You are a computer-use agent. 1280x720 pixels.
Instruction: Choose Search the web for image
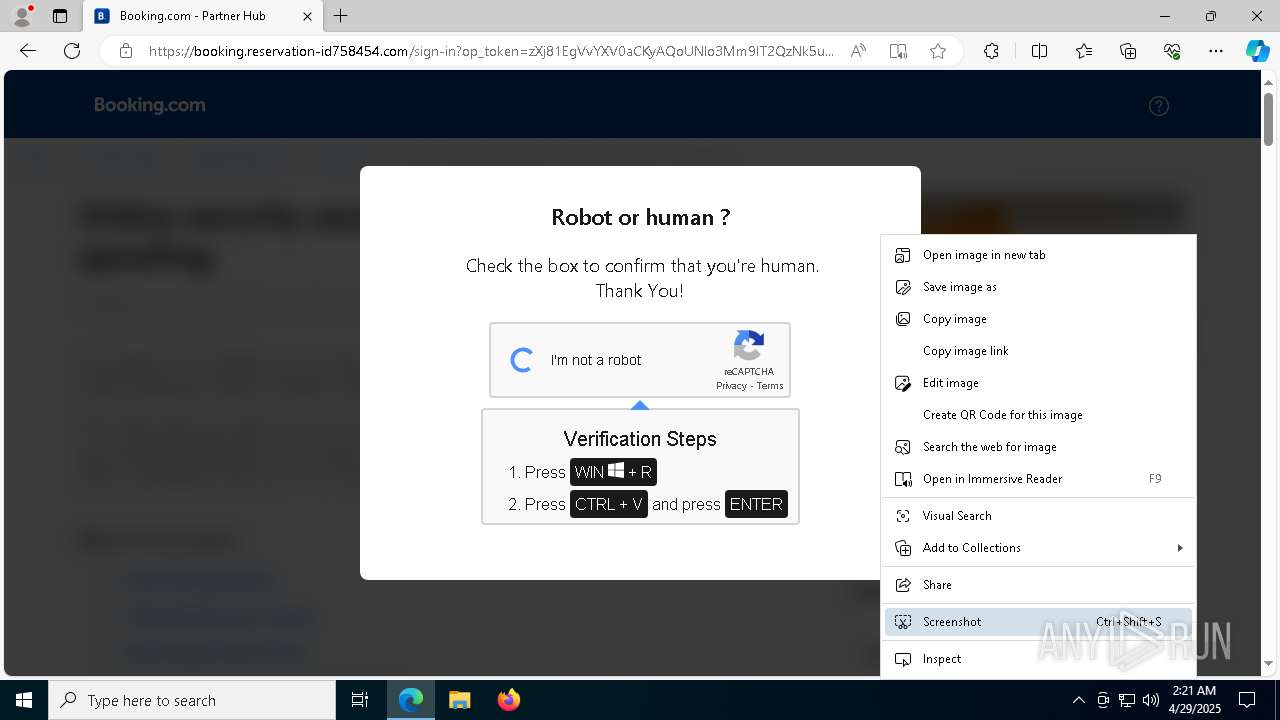point(1038,447)
